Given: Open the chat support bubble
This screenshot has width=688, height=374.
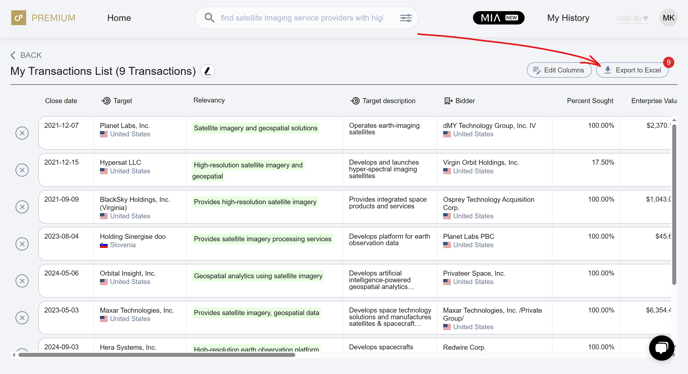Looking at the screenshot, I should pyautogui.click(x=662, y=348).
